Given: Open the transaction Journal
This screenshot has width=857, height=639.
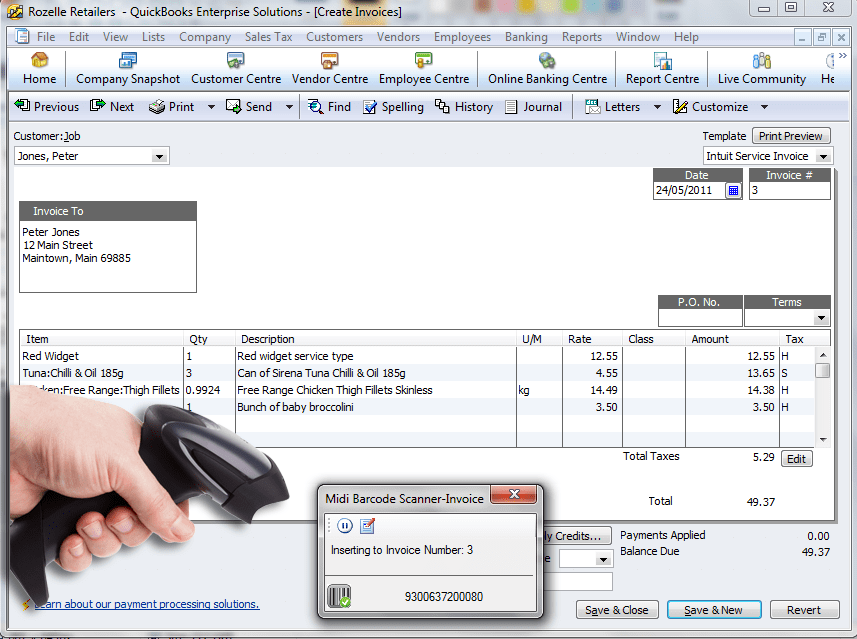Looking at the screenshot, I should (x=511, y=106).
